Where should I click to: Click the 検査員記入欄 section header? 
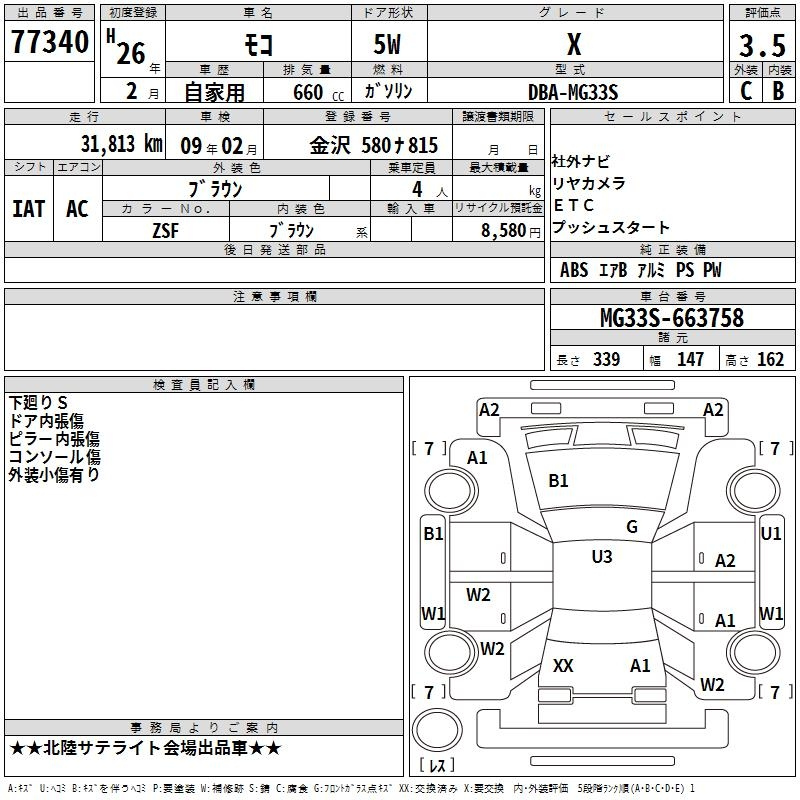(204, 385)
